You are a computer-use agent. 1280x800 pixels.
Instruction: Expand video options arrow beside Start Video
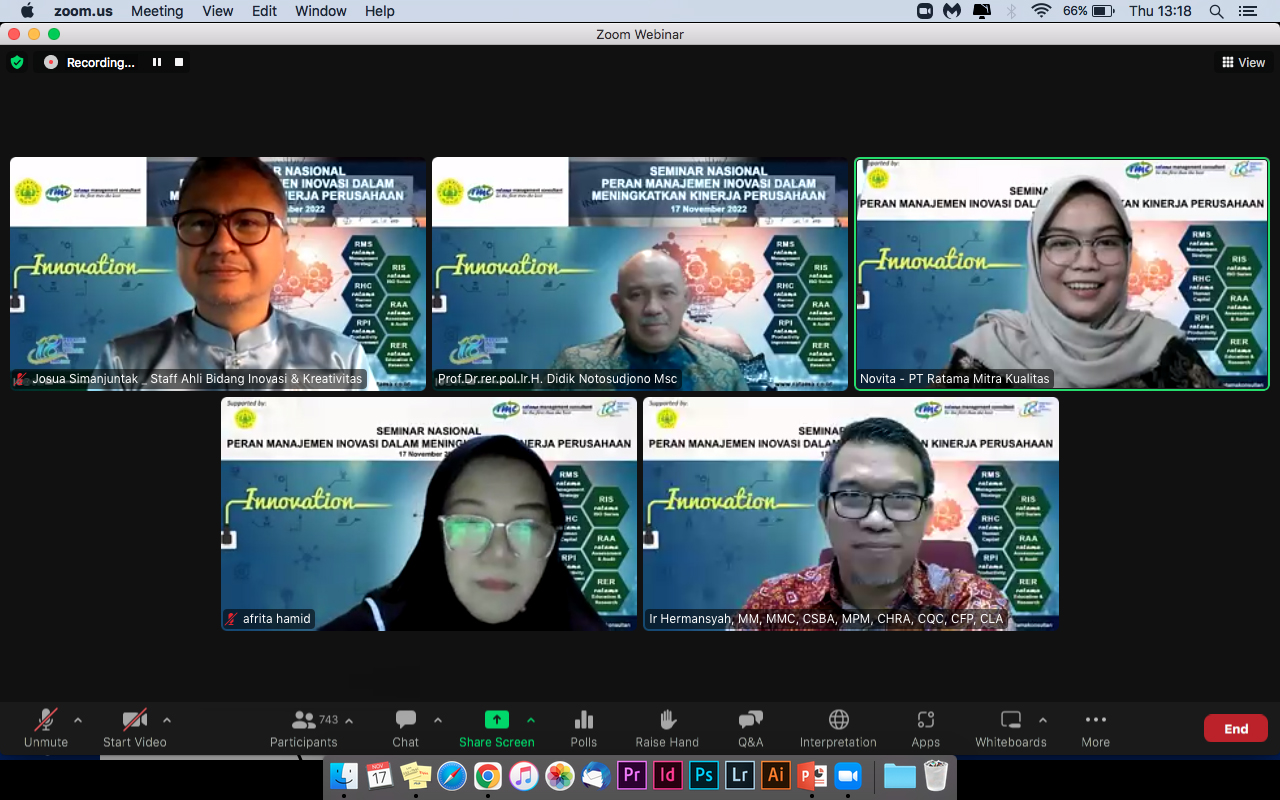(x=167, y=720)
